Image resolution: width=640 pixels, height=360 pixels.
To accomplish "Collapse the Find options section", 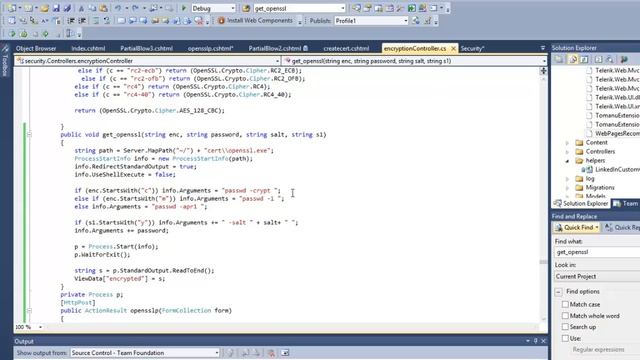I will (558, 292).
